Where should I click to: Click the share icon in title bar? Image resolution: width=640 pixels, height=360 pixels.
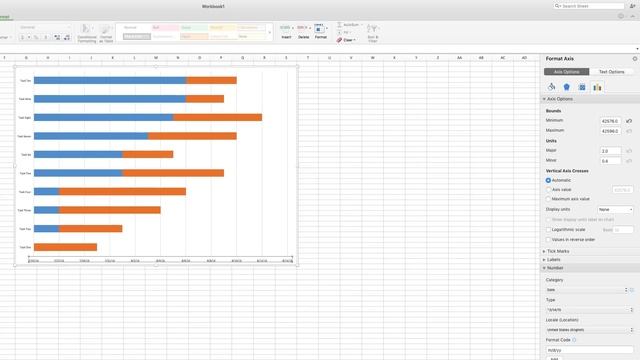click(632, 6)
